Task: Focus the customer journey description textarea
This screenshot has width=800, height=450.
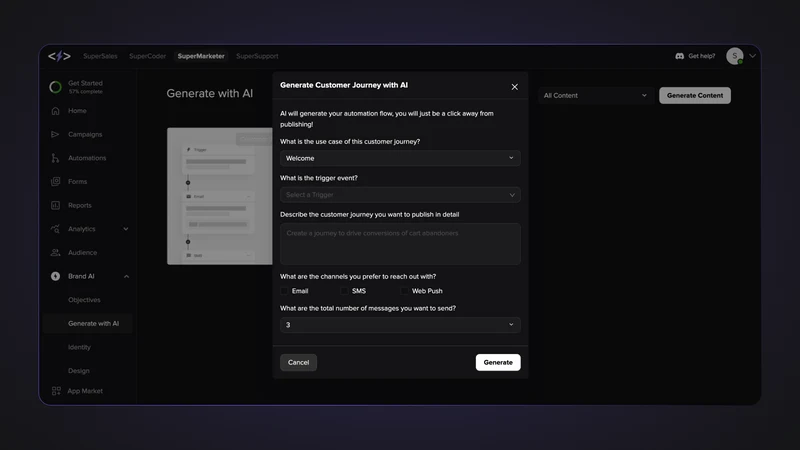Action: tap(400, 244)
